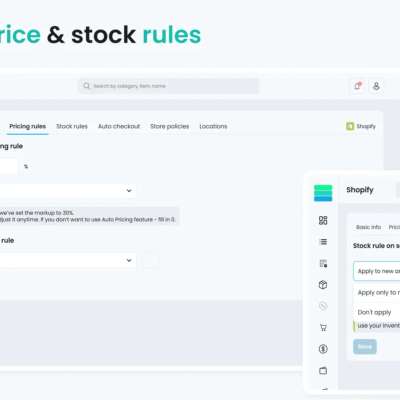The width and height of the screenshot is (400, 400).
Task: Click the Shopify store link
Action: pos(361,126)
